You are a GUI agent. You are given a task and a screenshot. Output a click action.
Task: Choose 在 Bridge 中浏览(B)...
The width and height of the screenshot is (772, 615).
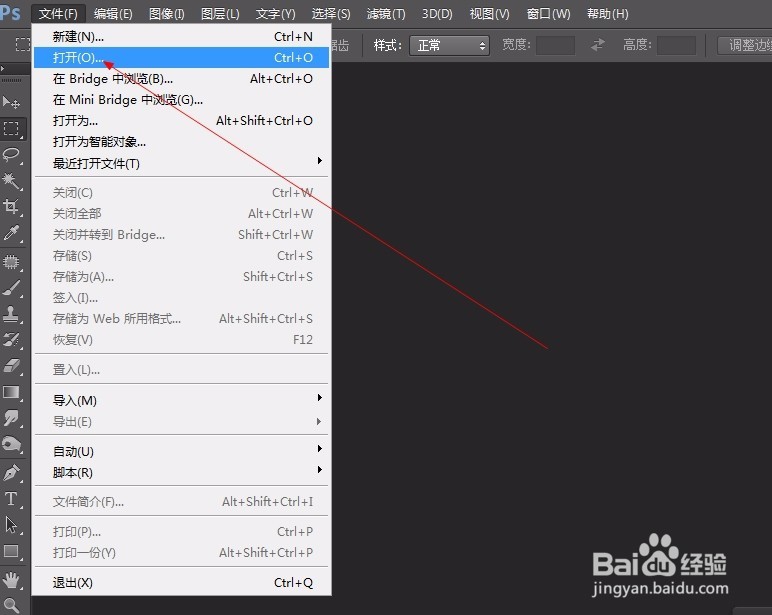coord(182,79)
